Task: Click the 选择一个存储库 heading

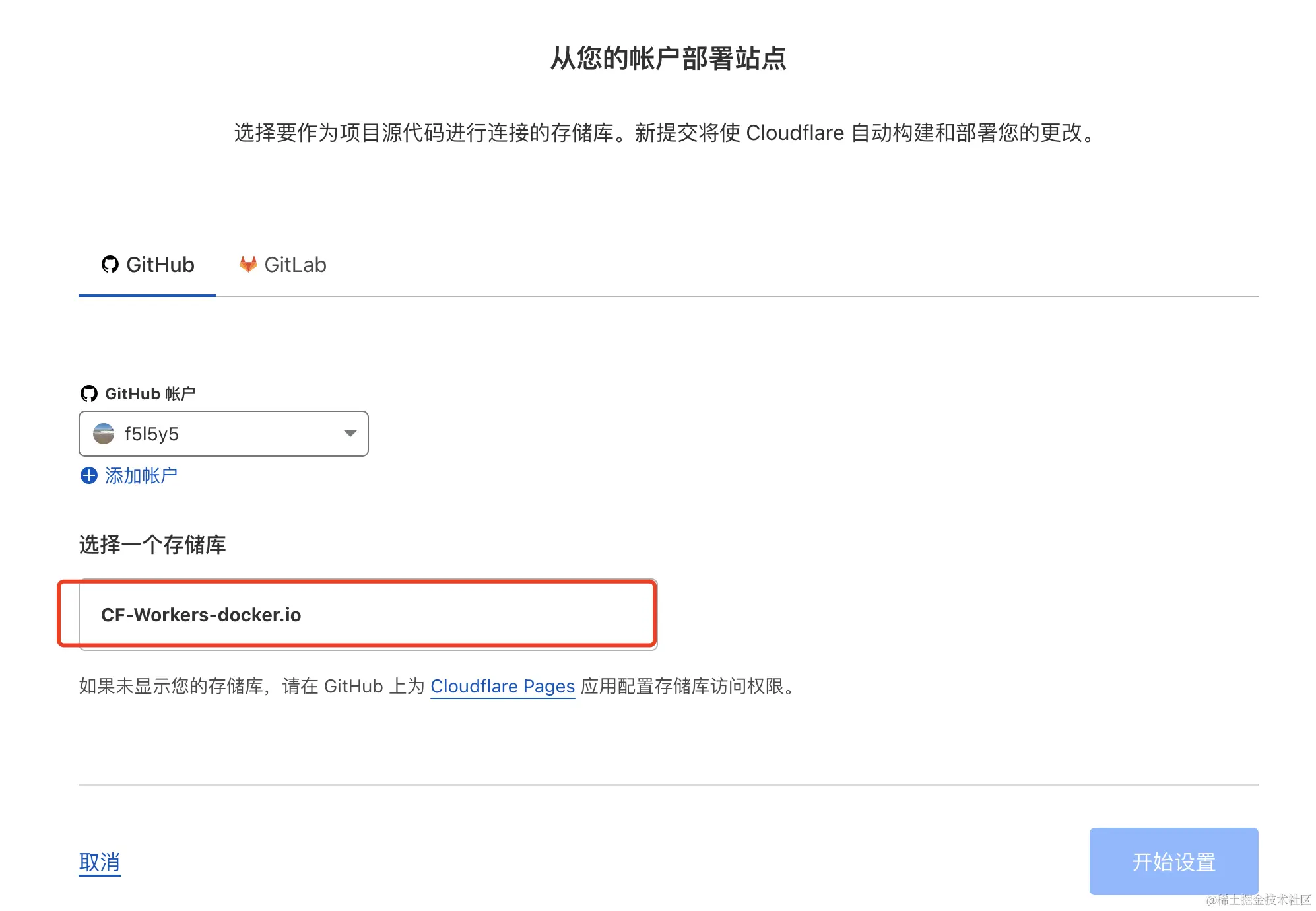Action: (x=152, y=545)
